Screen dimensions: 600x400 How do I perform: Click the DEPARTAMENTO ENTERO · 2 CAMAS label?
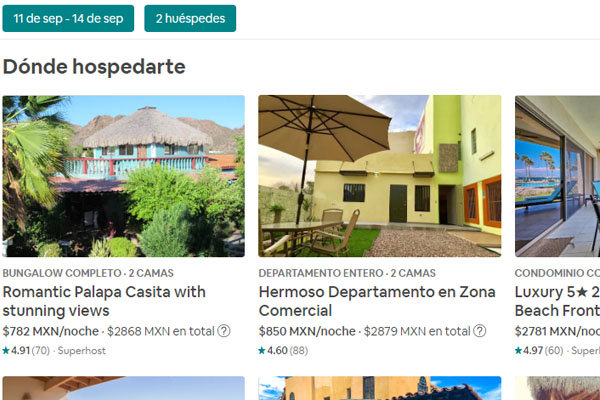(x=347, y=273)
